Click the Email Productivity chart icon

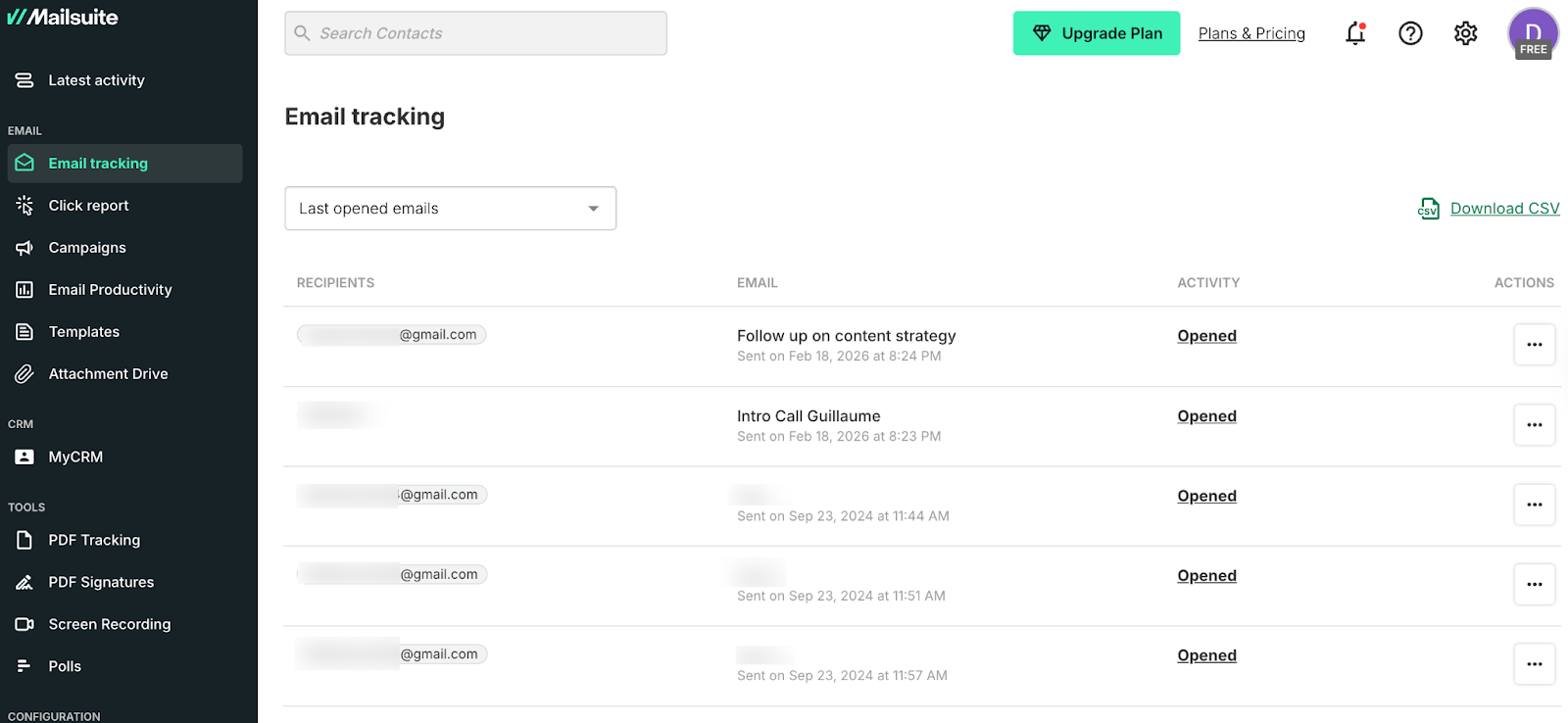pyautogui.click(x=24, y=290)
